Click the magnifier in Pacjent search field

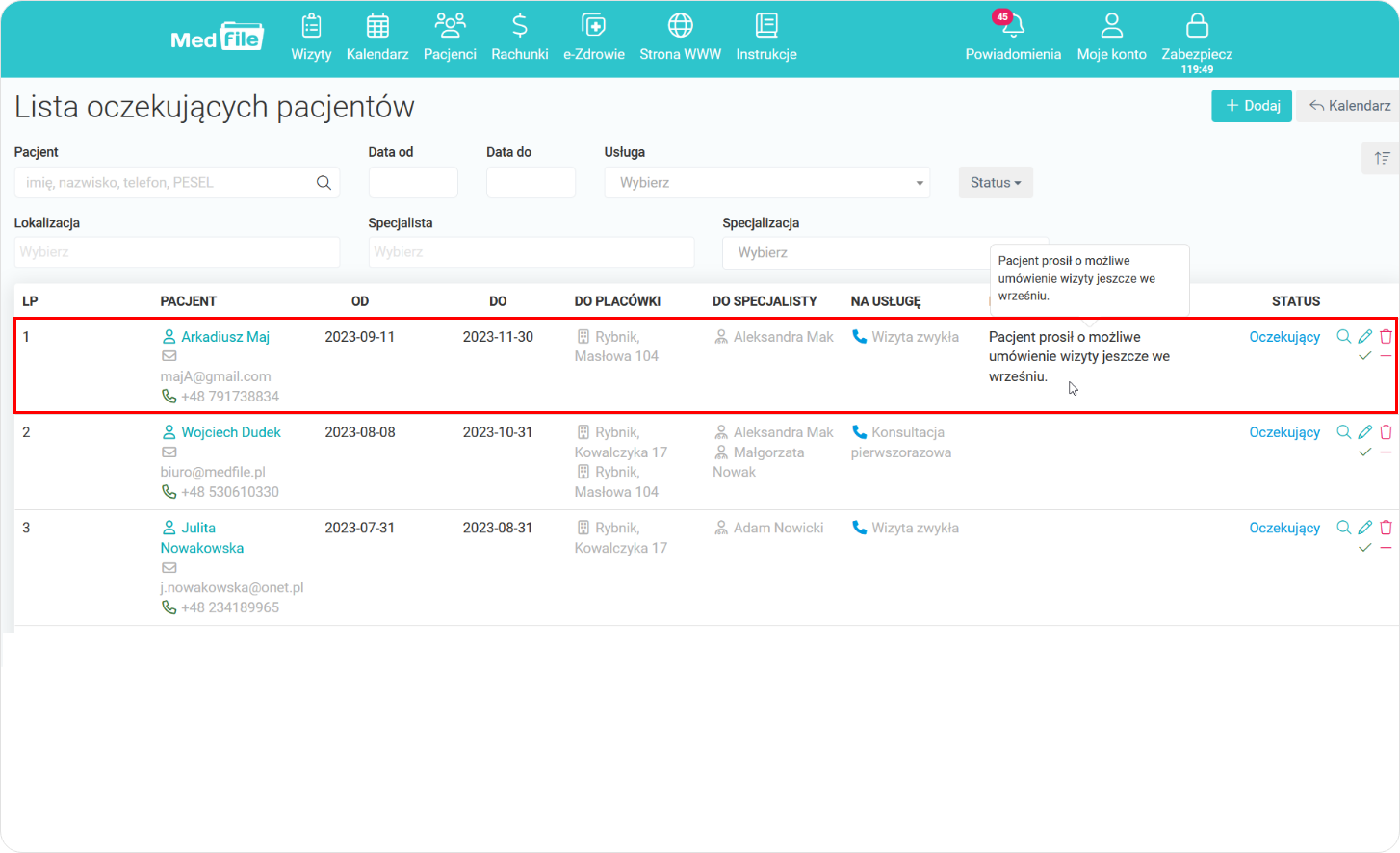point(324,183)
